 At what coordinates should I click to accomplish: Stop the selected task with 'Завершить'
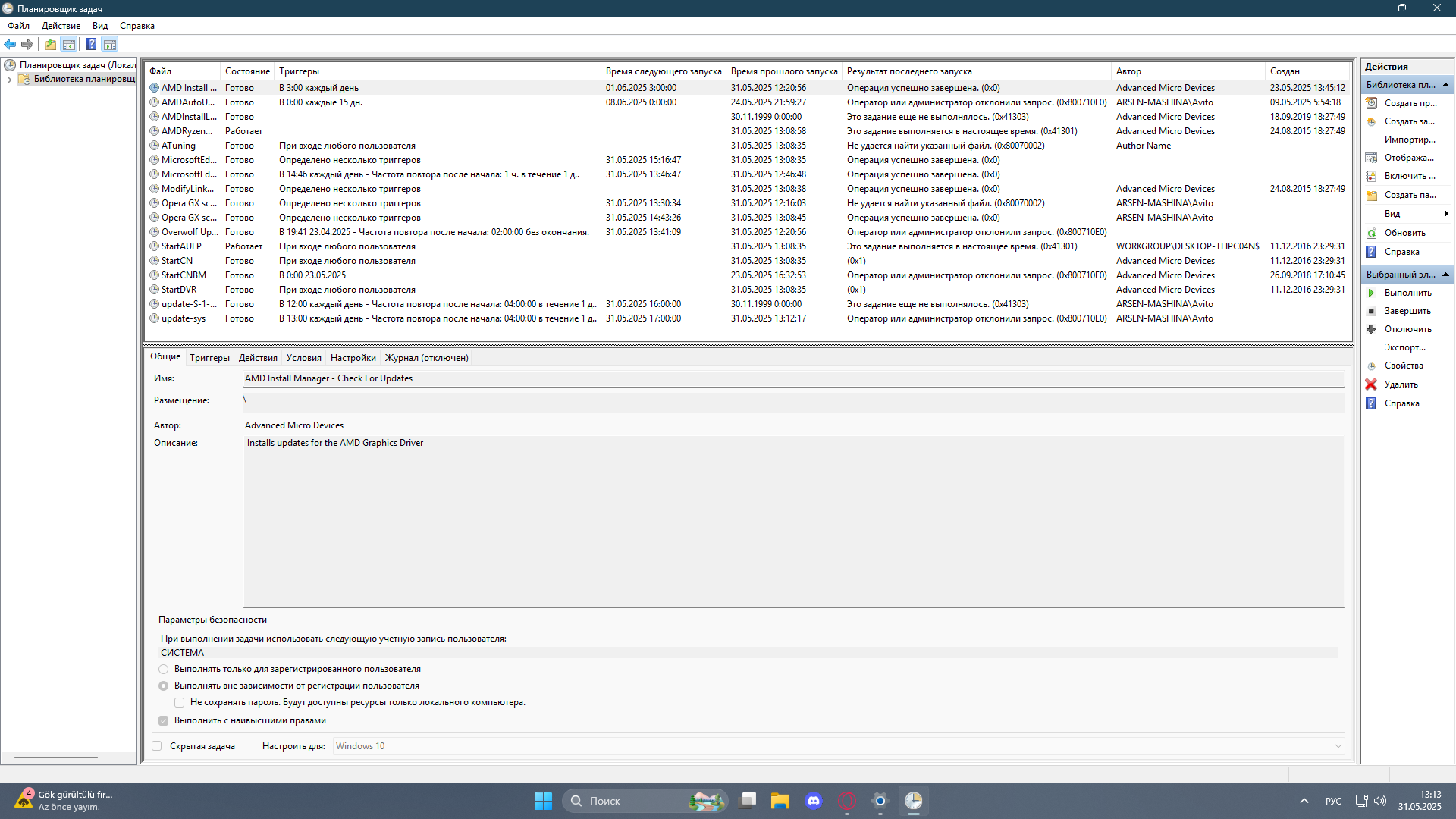tap(1407, 311)
